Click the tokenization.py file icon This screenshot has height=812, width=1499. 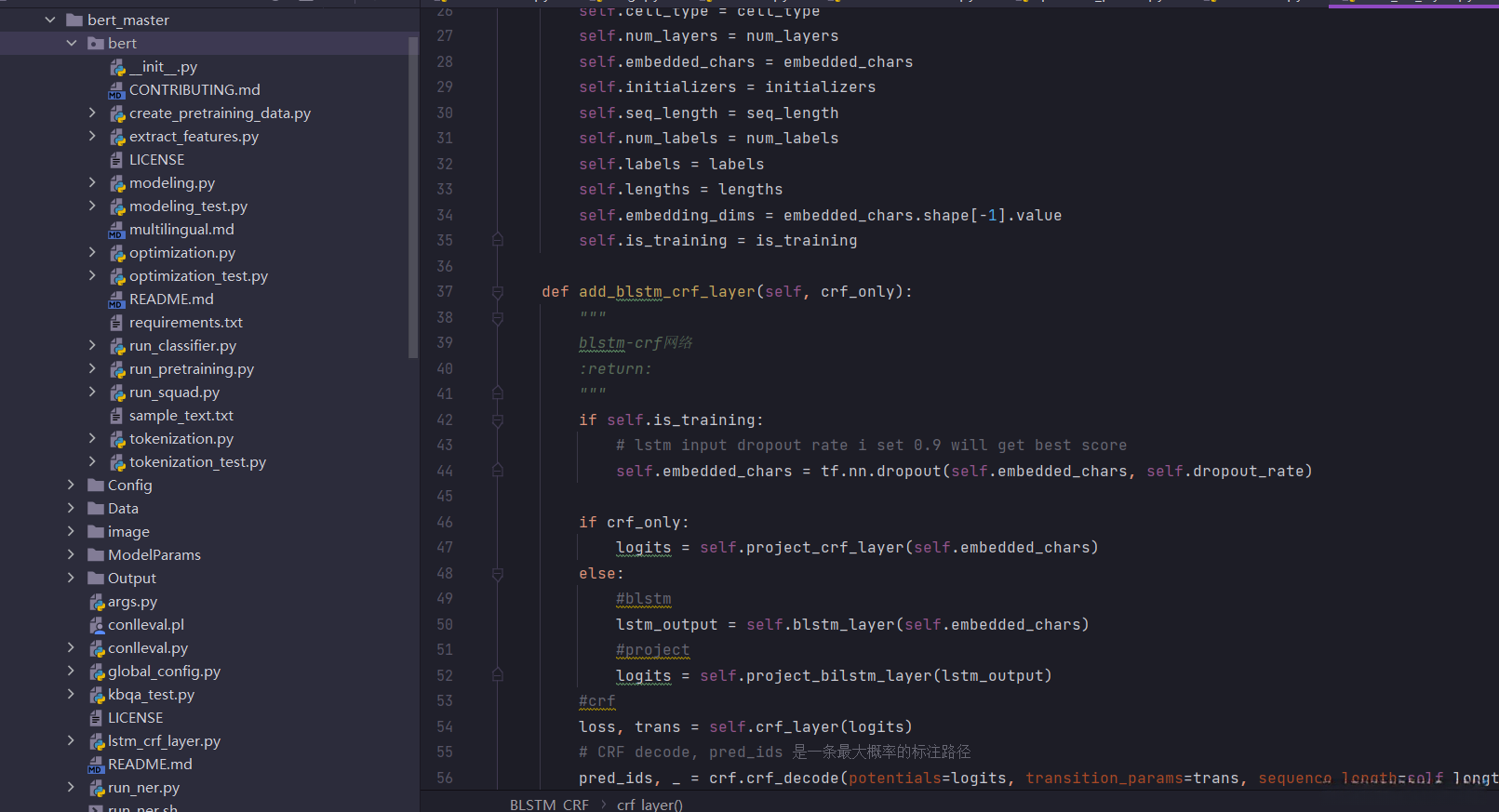pos(117,439)
